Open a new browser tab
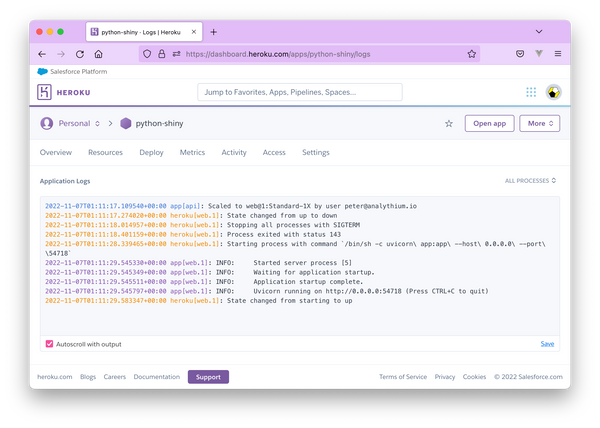This screenshot has width=600, height=428. [214, 32]
